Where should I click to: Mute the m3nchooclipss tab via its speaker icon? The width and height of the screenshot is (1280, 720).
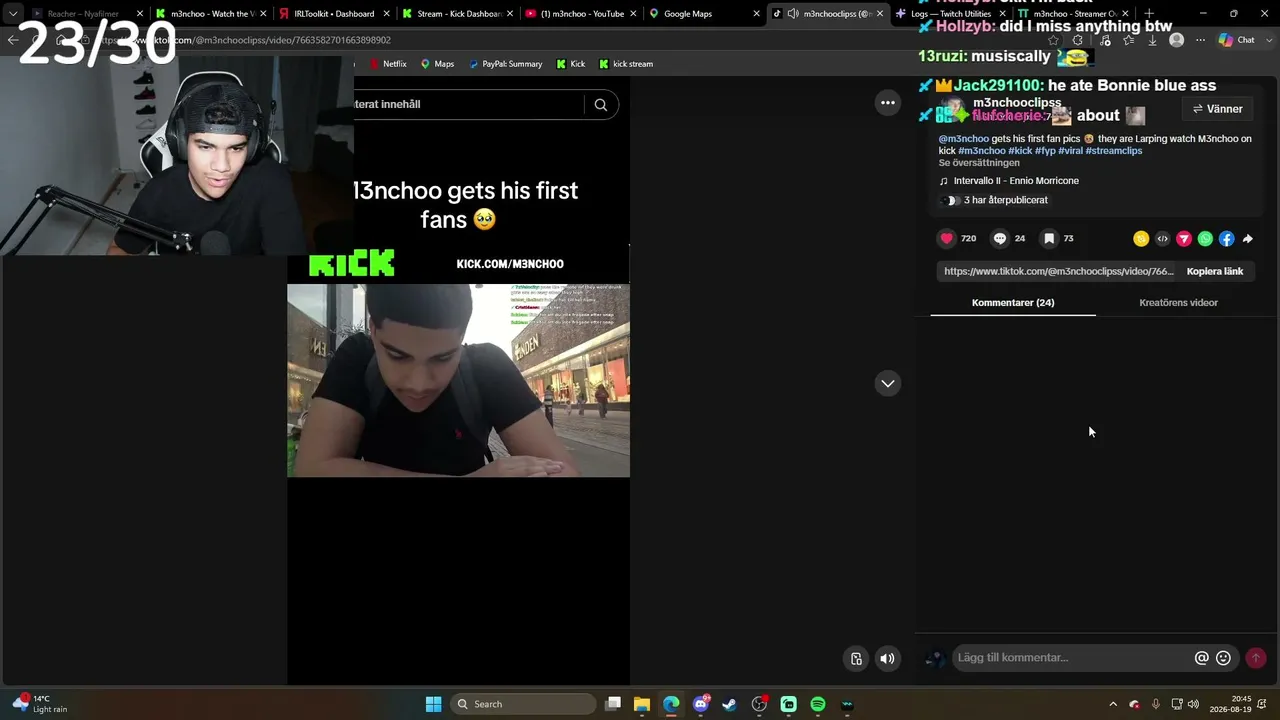(x=793, y=14)
